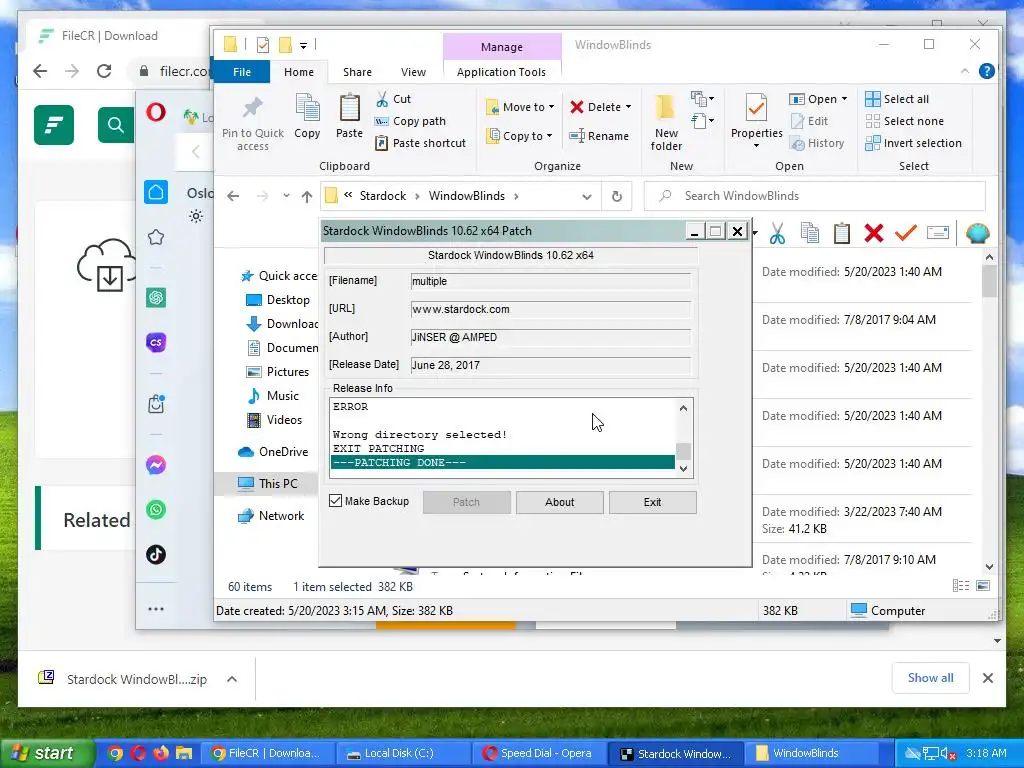The image size is (1024, 768).
Task: Open the Application Tools tab
Action: point(501,72)
